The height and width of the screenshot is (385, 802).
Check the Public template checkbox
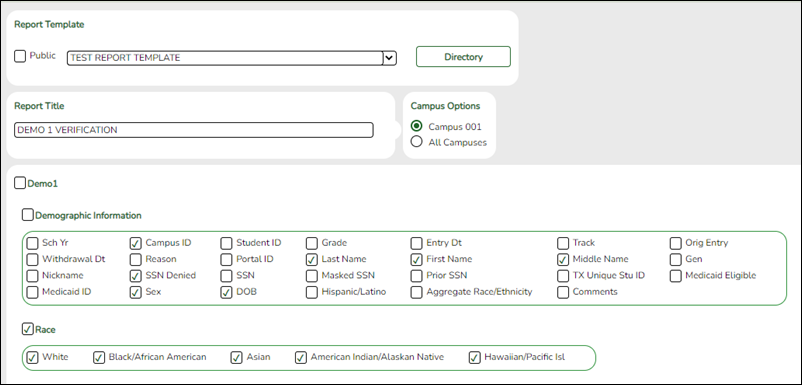pos(19,56)
